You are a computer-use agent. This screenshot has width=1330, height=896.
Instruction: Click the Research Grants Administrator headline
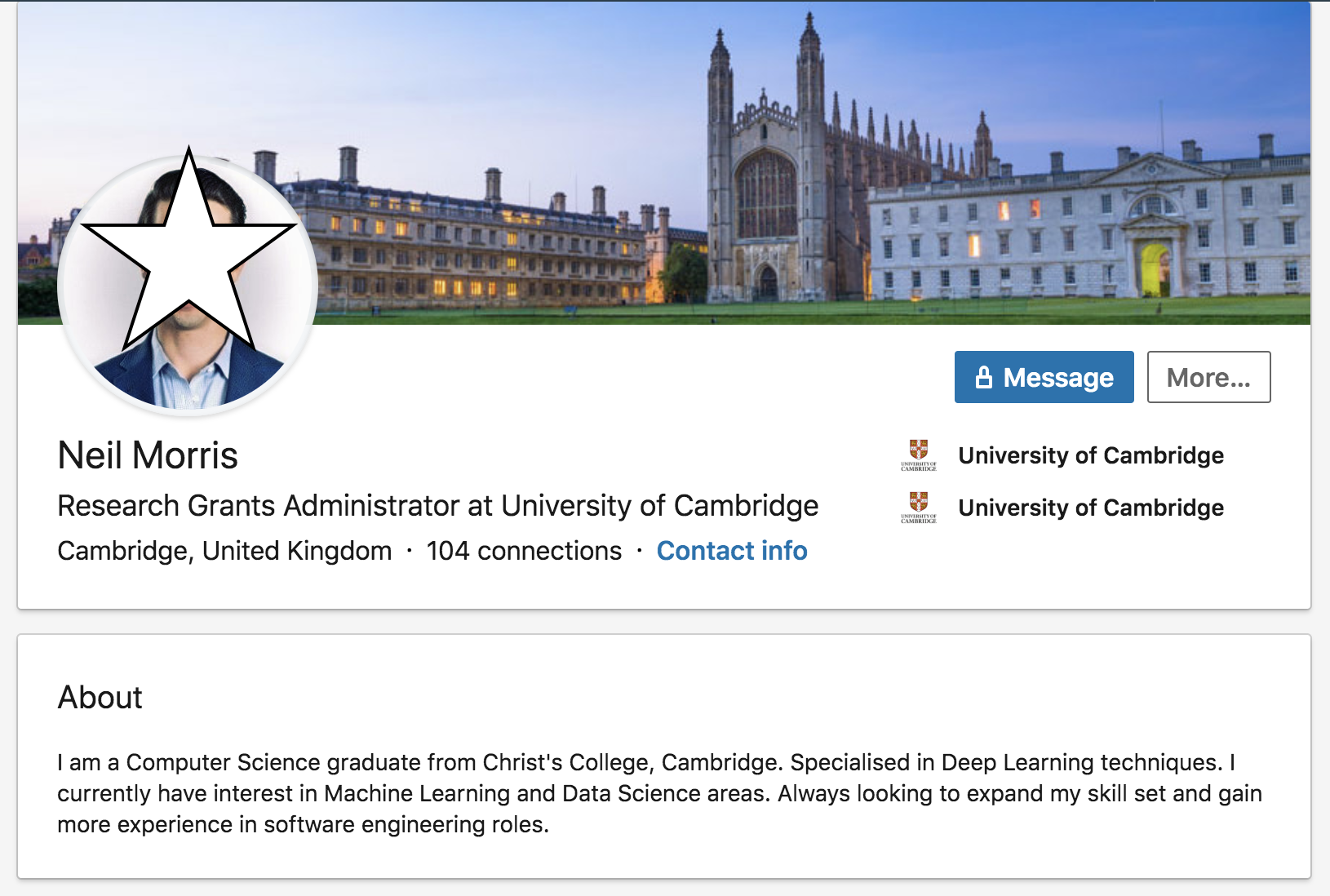click(x=437, y=506)
